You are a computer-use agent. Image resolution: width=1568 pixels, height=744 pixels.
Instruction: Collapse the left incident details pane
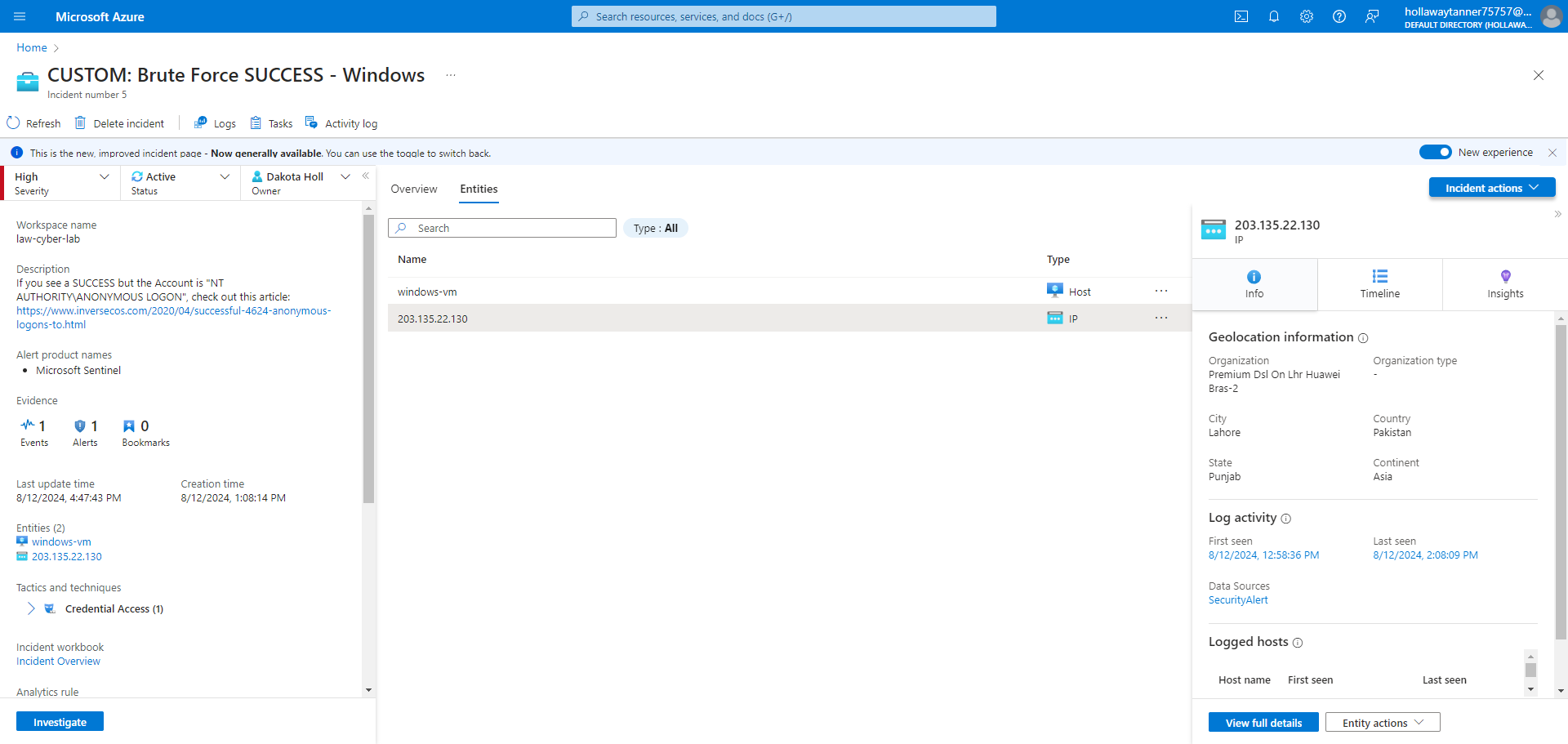coord(366,176)
